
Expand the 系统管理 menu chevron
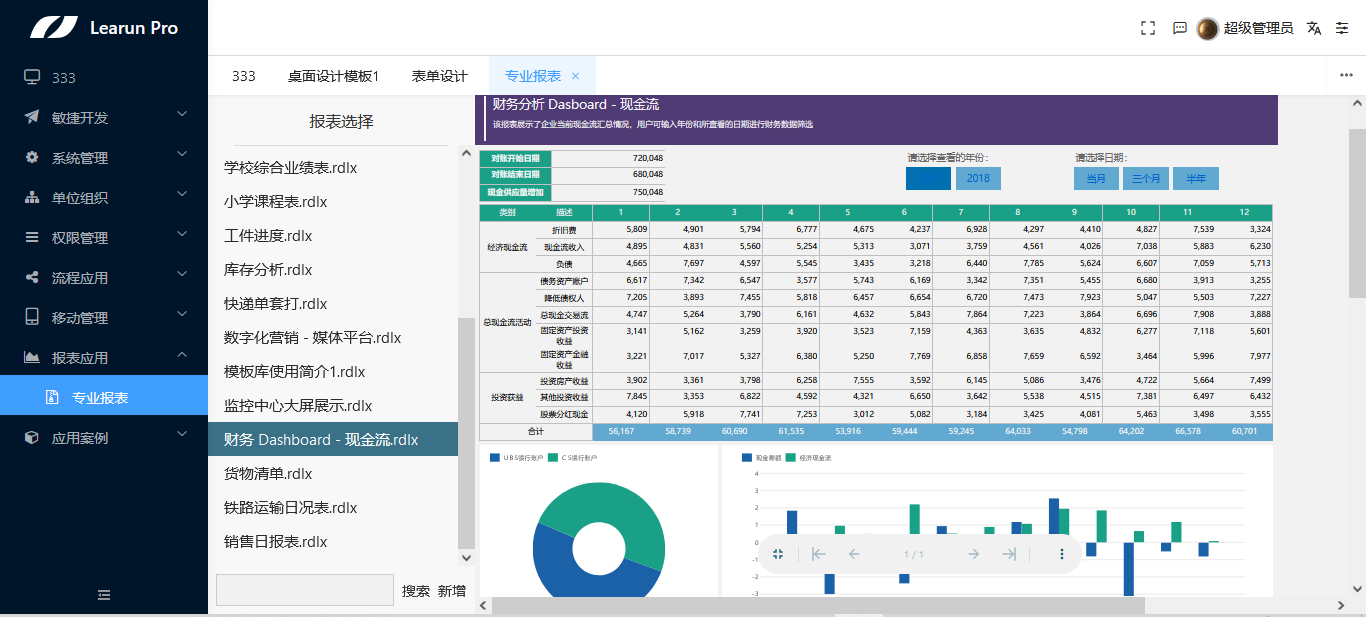click(x=182, y=154)
